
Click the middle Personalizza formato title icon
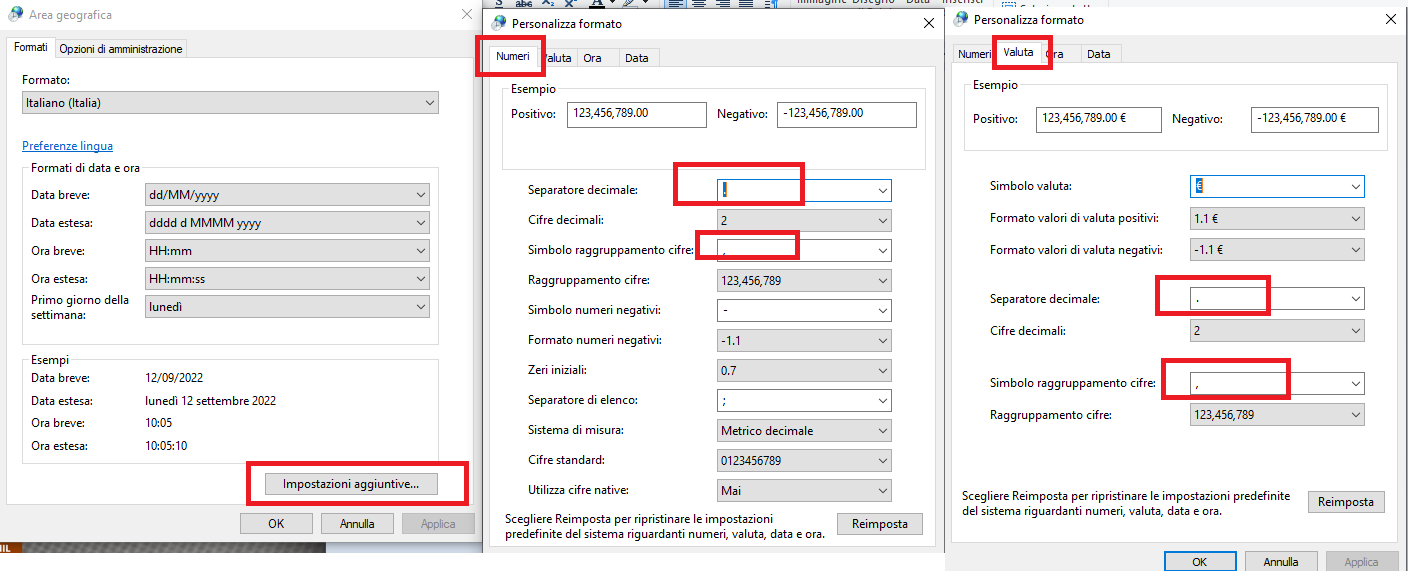pyautogui.click(x=499, y=23)
